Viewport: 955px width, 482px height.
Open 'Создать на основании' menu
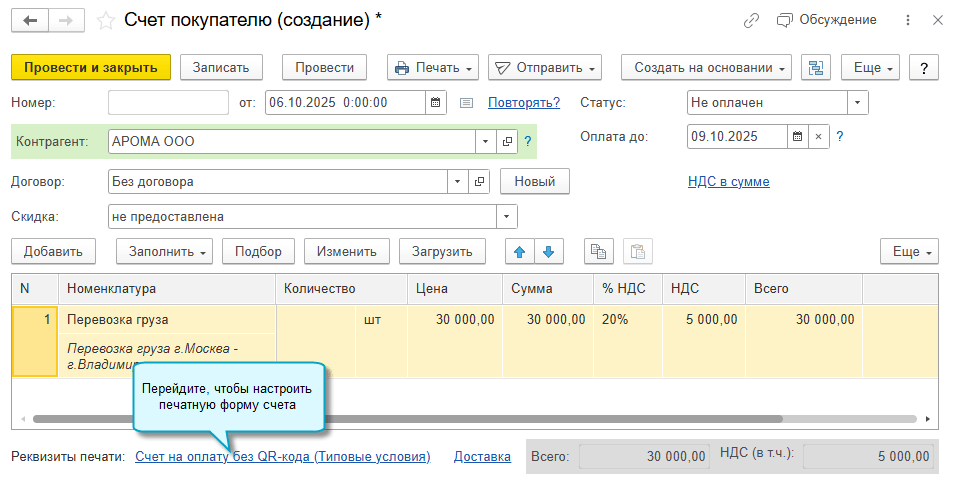[706, 68]
